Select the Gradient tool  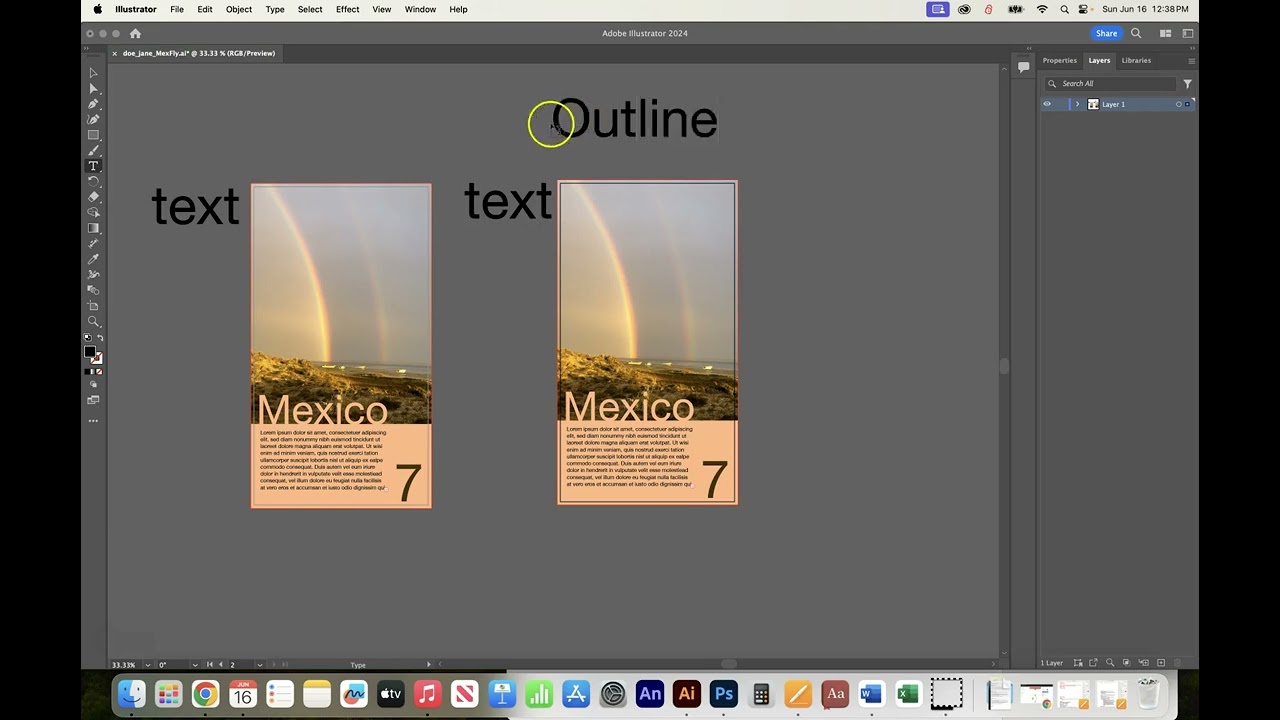click(x=93, y=228)
